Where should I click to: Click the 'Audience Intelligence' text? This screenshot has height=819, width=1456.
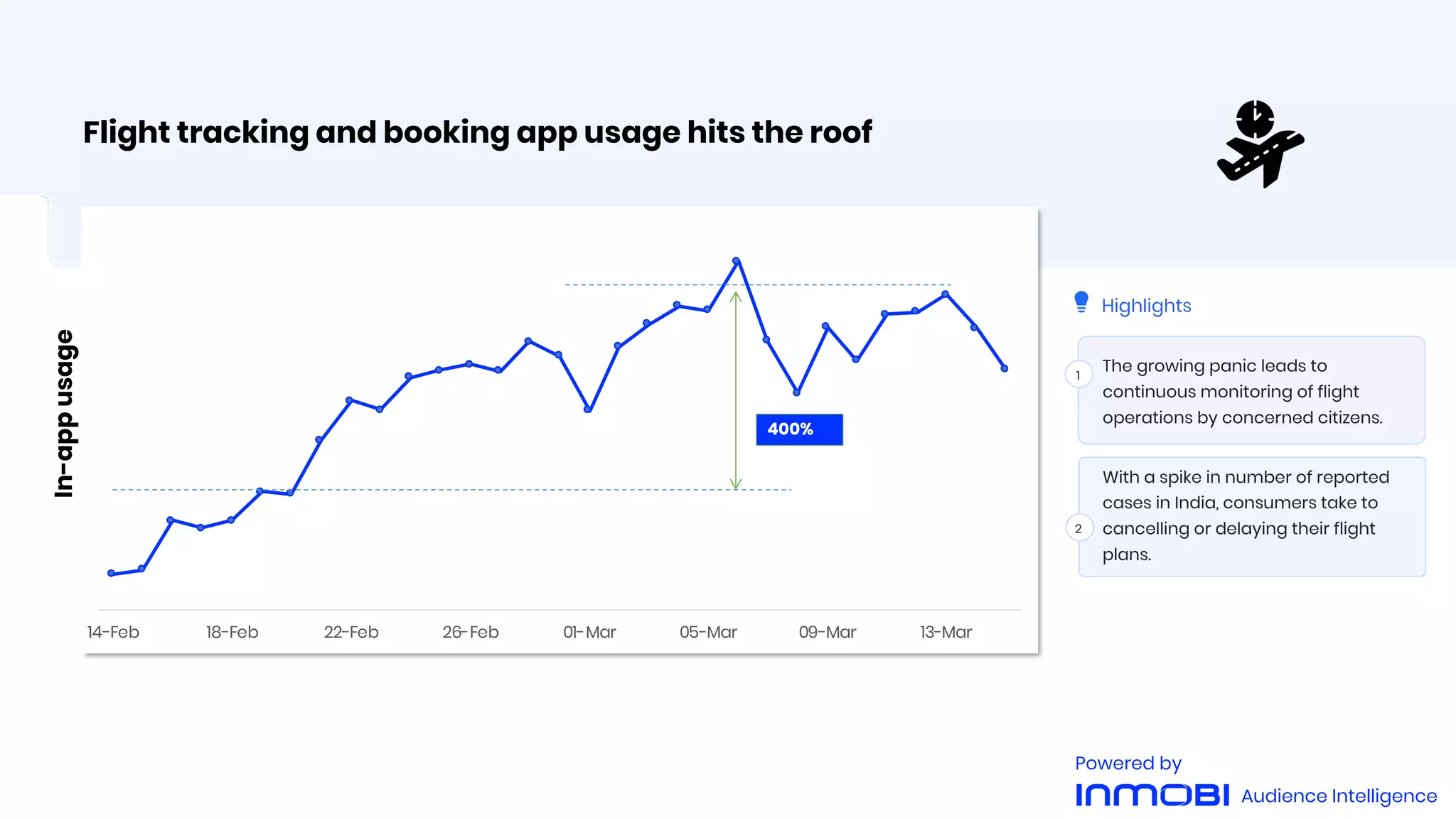(x=1339, y=796)
